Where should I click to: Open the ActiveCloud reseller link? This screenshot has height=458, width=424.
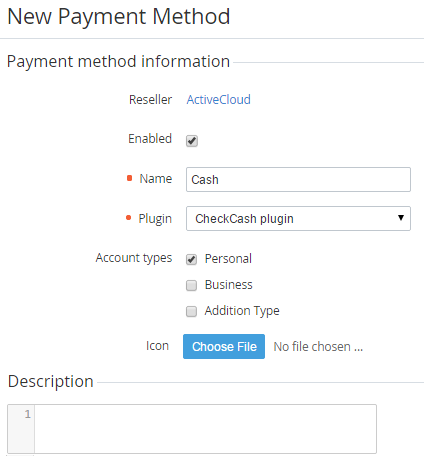pos(218,99)
